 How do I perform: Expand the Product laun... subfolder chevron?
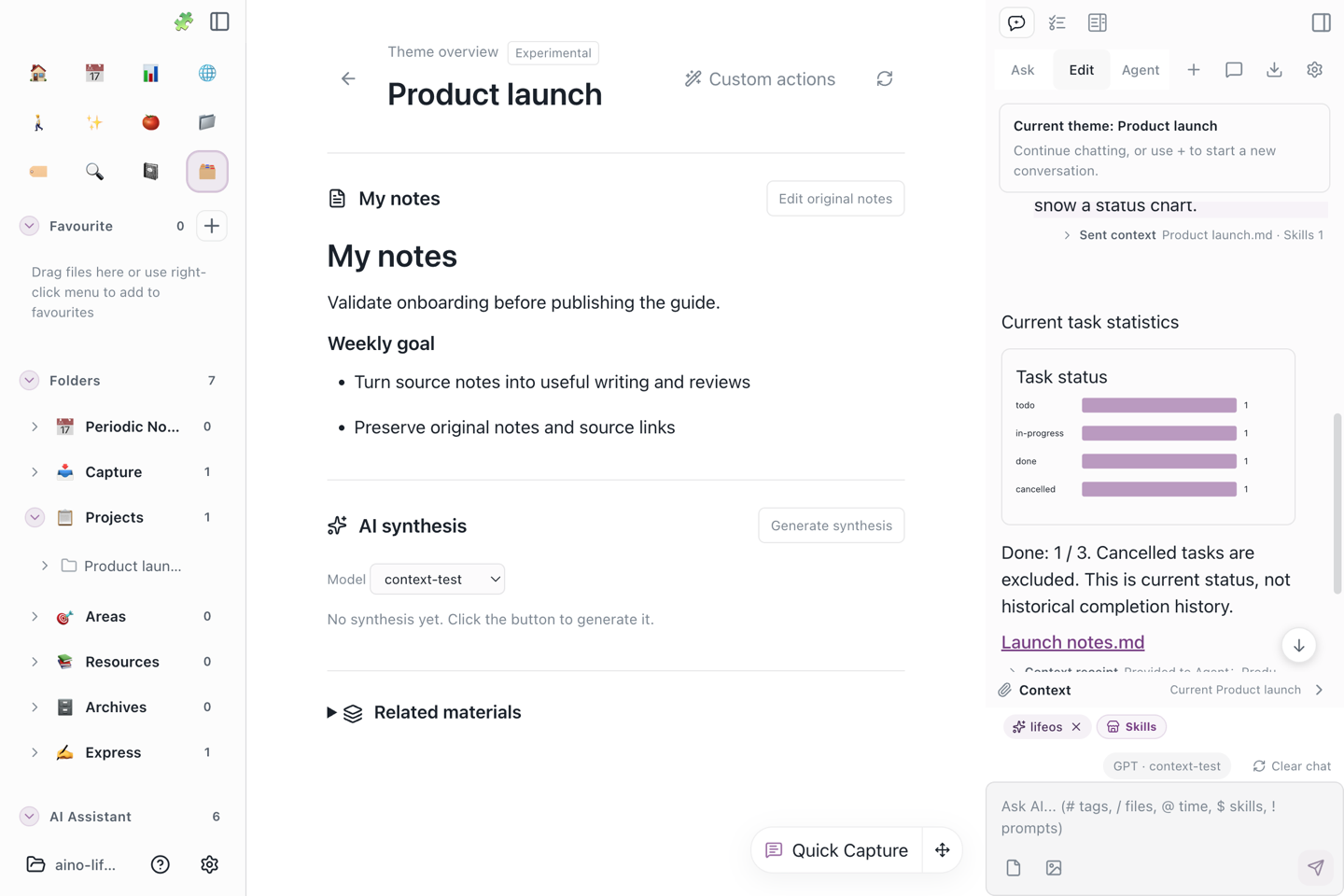click(x=44, y=566)
